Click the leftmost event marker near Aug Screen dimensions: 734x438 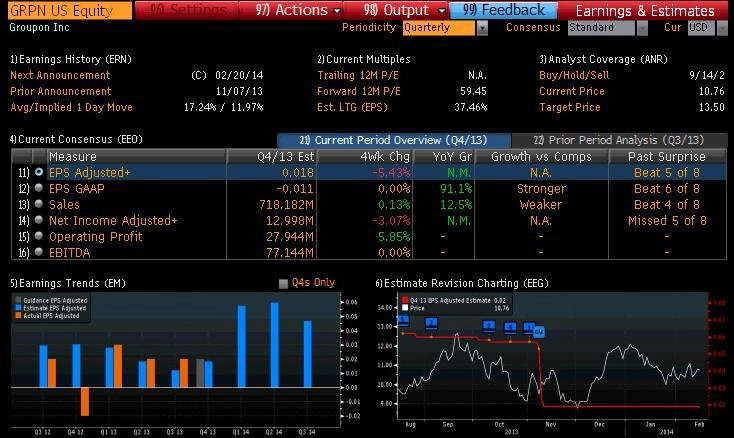coord(403,321)
